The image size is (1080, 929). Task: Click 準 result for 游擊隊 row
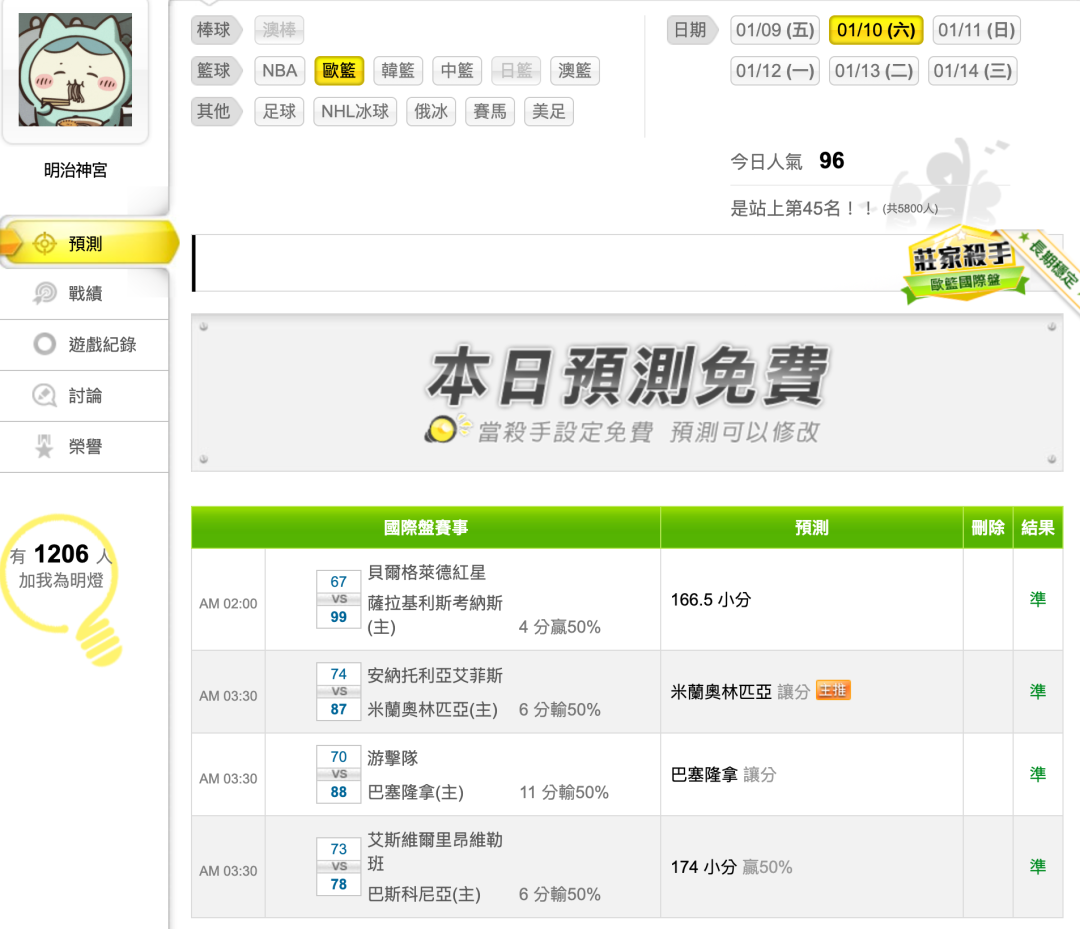click(1038, 774)
